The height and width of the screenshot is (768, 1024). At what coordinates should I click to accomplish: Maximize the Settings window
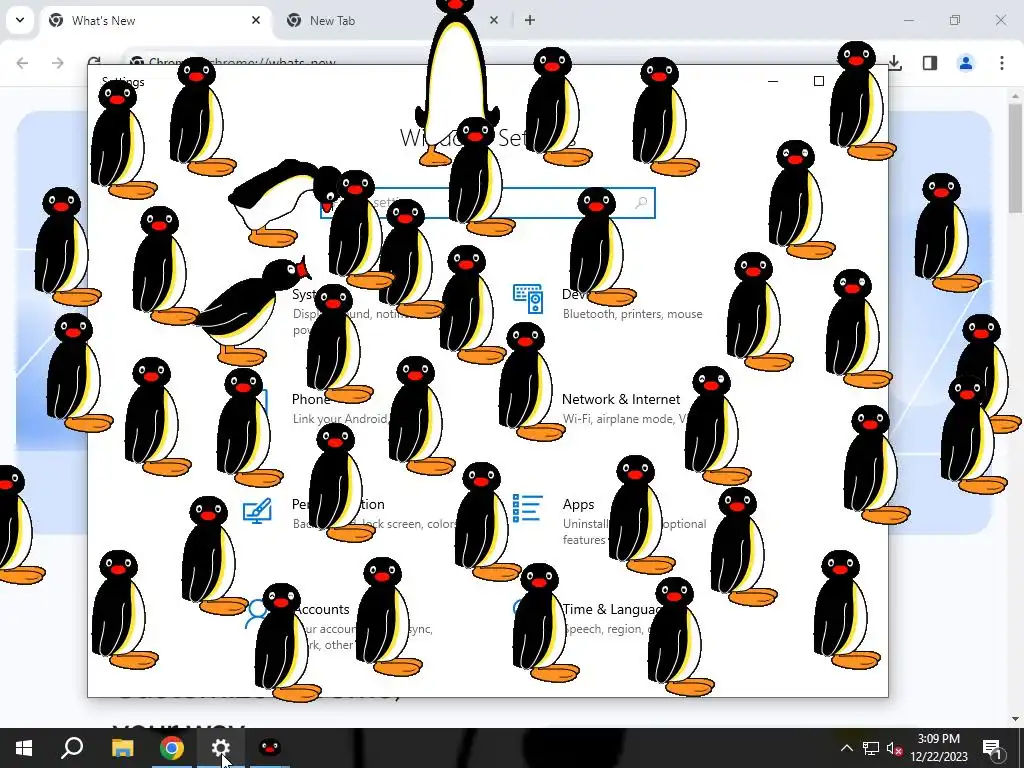click(x=819, y=81)
